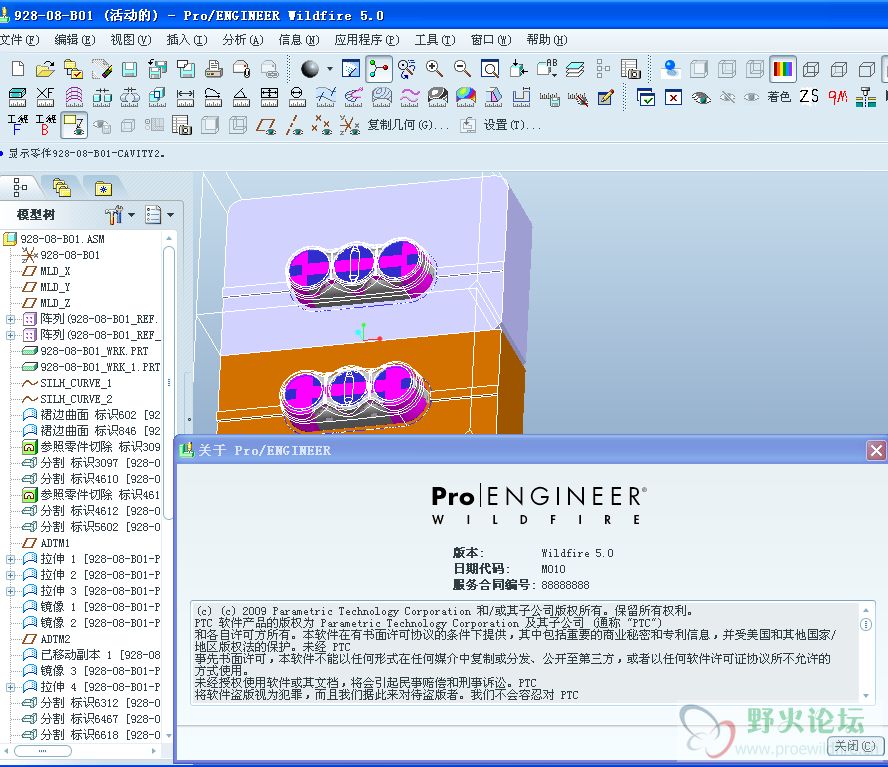Open the dropdown arrow beside the shaded sphere
Viewport: 888px width, 767px height.
coord(330,69)
